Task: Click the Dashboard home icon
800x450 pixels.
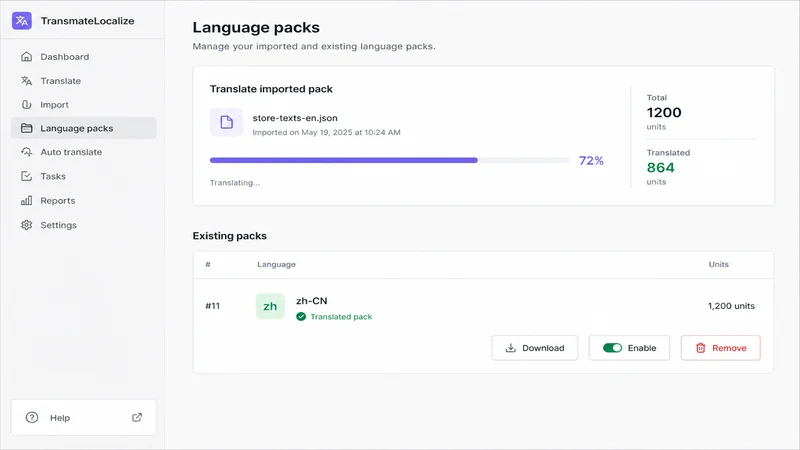Action: (27, 57)
